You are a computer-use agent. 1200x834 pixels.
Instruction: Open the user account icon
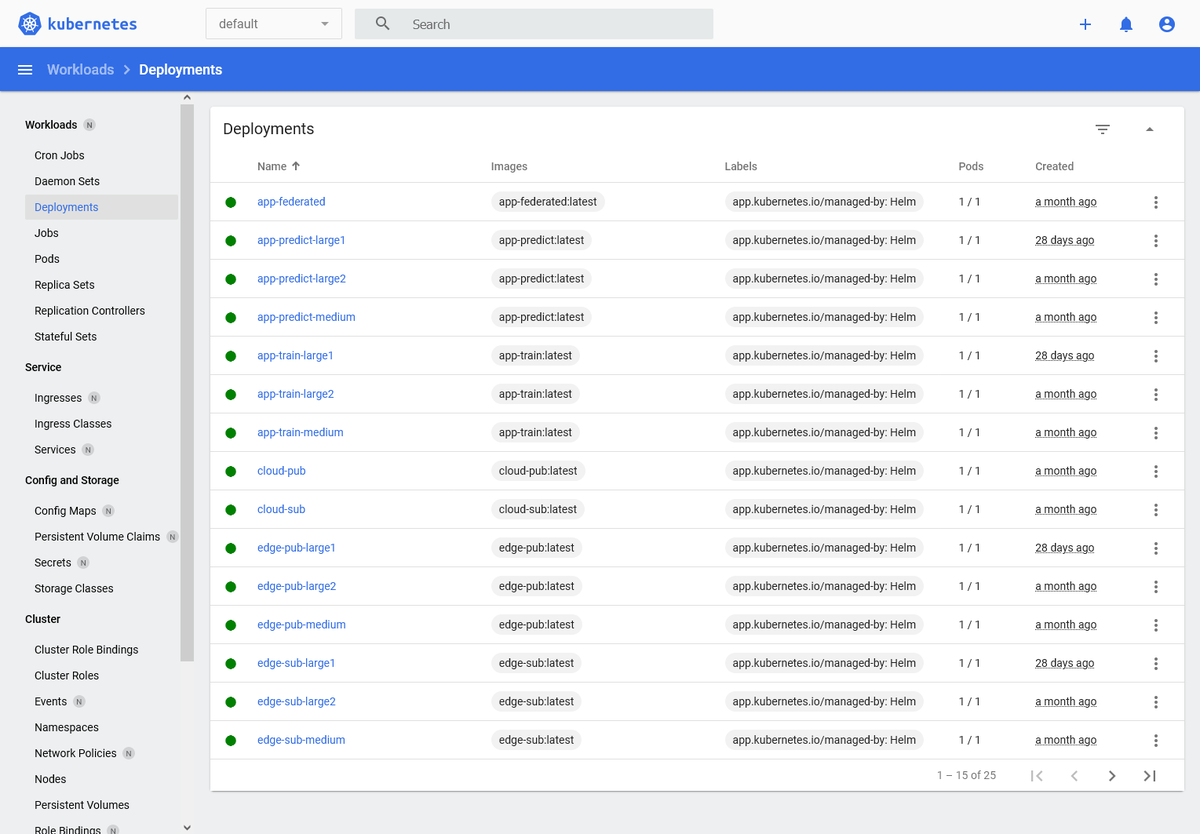(1167, 24)
